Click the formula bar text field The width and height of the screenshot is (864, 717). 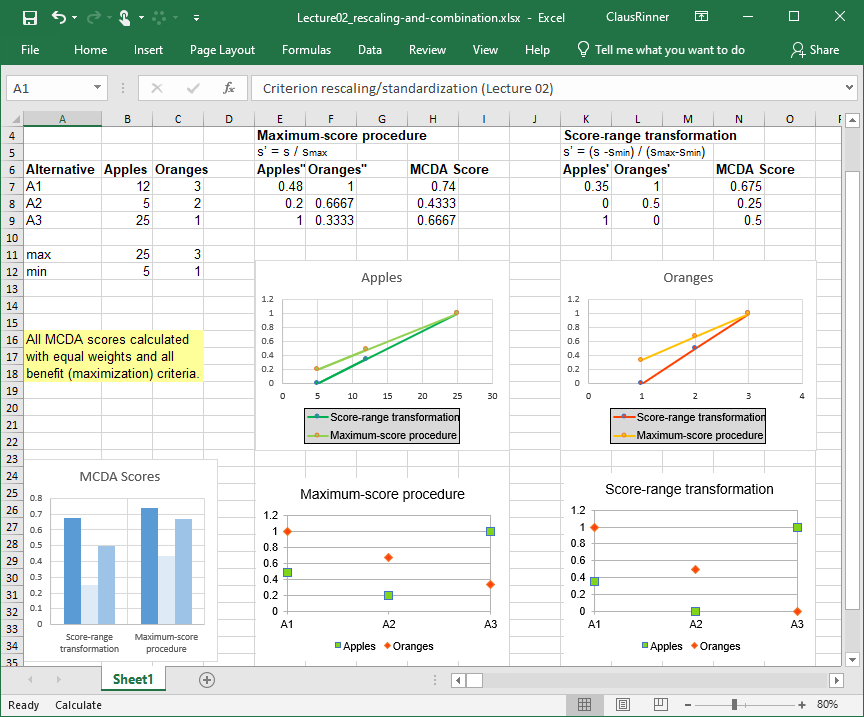[546, 88]
